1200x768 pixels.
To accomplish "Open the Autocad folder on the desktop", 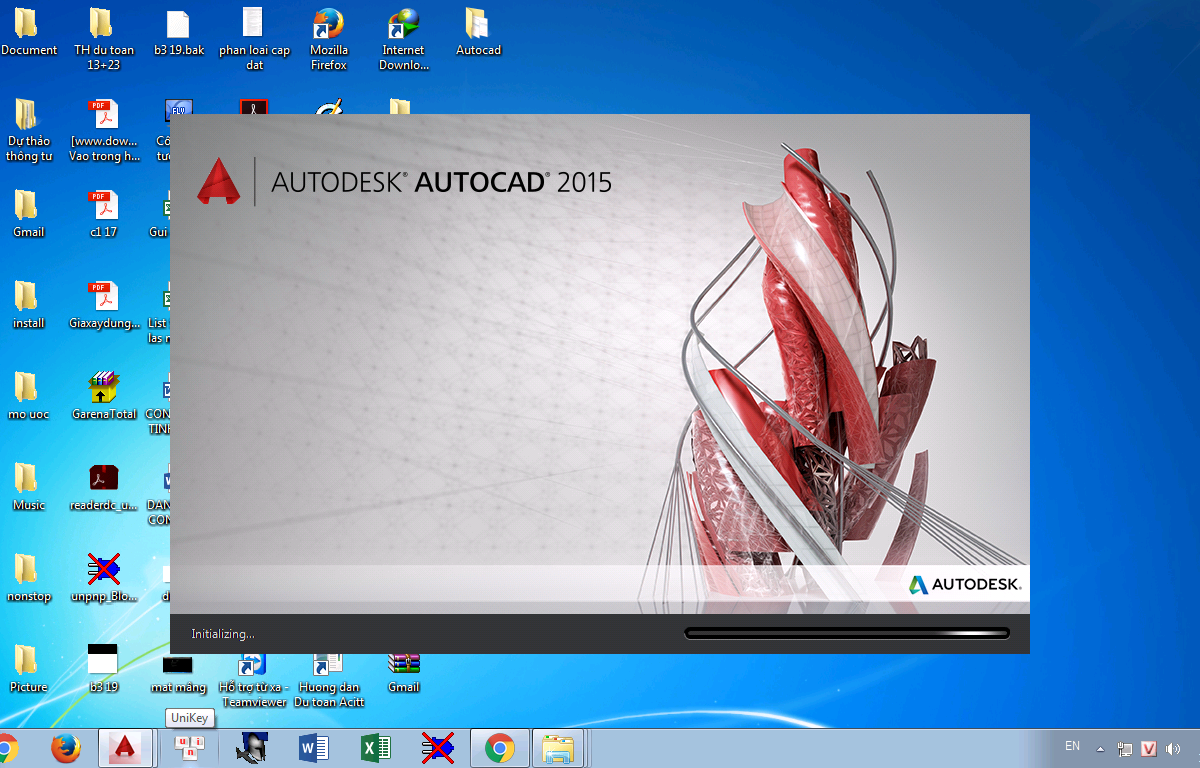I will 478,25.
